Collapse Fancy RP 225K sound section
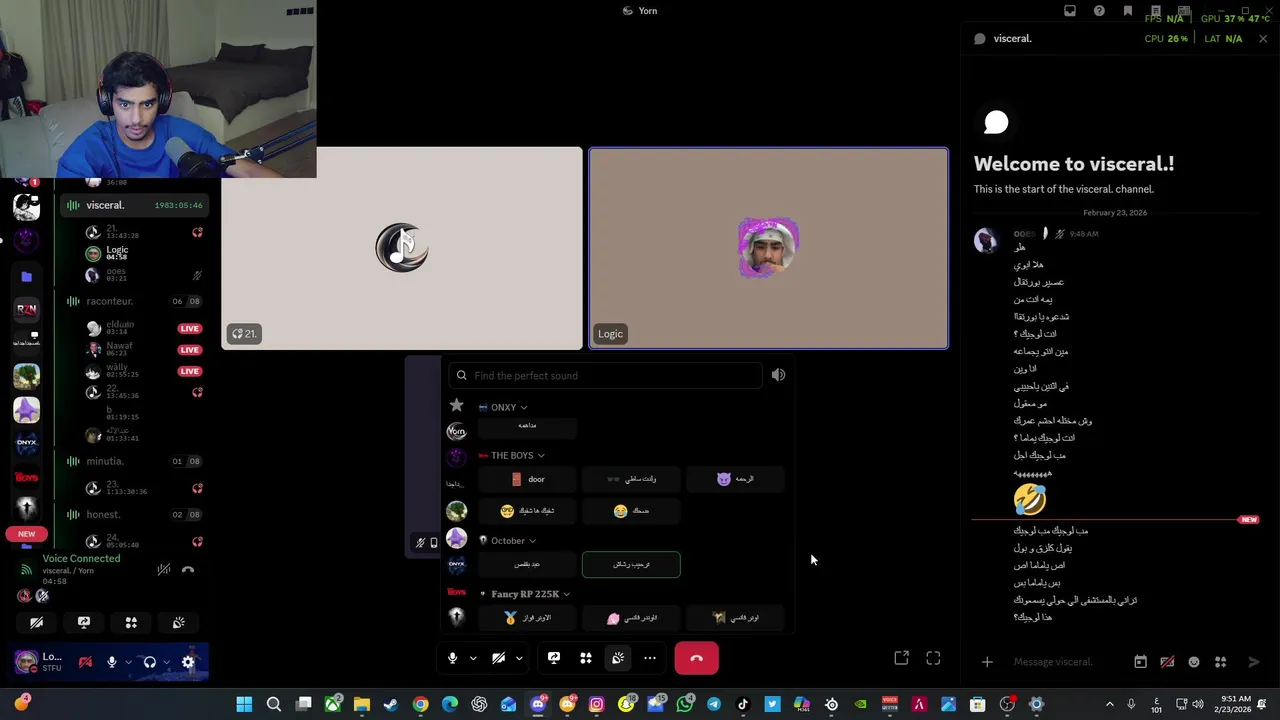1280x720 pixels. (x=525, y=594)
